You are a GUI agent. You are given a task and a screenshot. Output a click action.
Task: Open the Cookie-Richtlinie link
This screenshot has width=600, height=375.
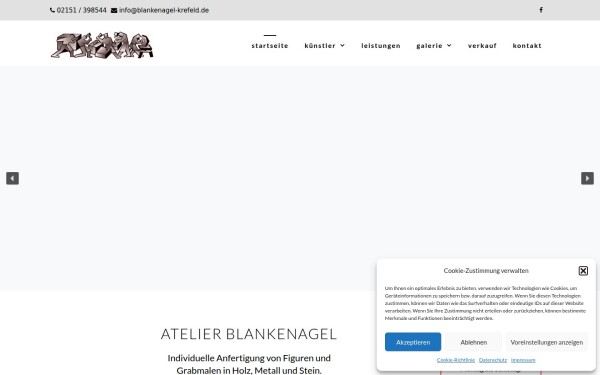click(x=456, y=360)
